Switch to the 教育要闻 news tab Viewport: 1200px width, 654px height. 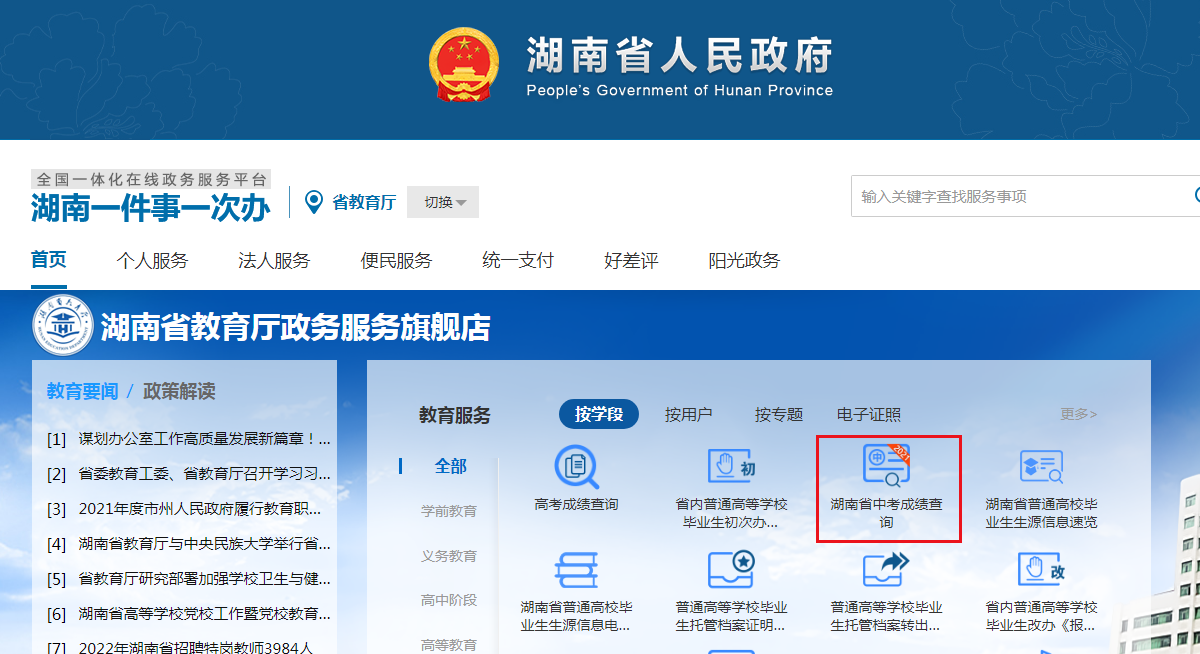(82, 391)
